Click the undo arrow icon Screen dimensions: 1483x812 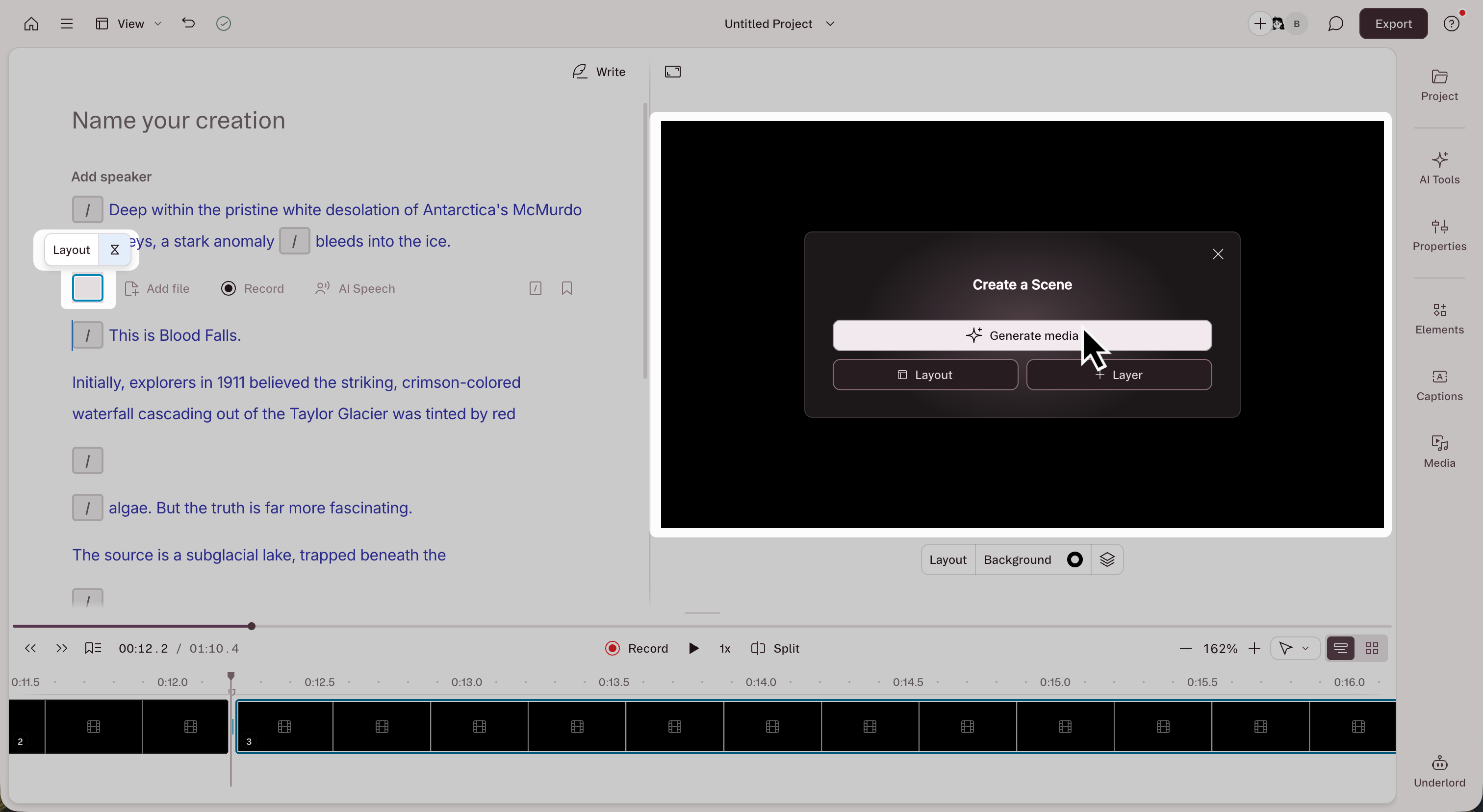[188, 23]
